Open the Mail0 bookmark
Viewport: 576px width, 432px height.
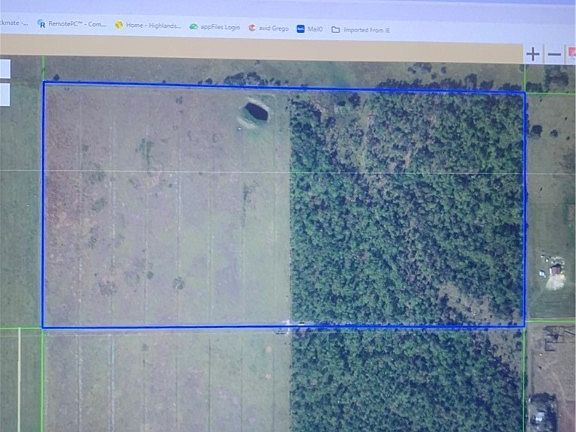click(309, 29)
